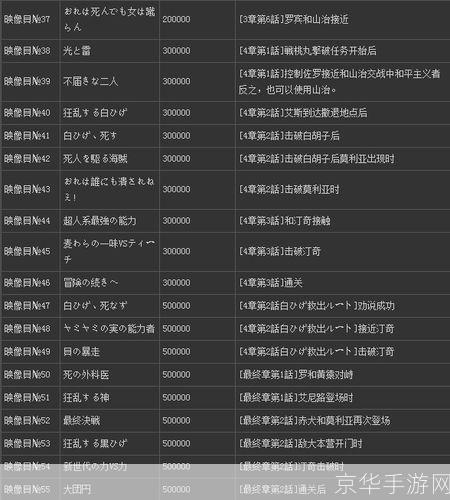Screen dimensions: 450x500
Task: Click the title 超人系最強の能力
Action: click(100, 221)
